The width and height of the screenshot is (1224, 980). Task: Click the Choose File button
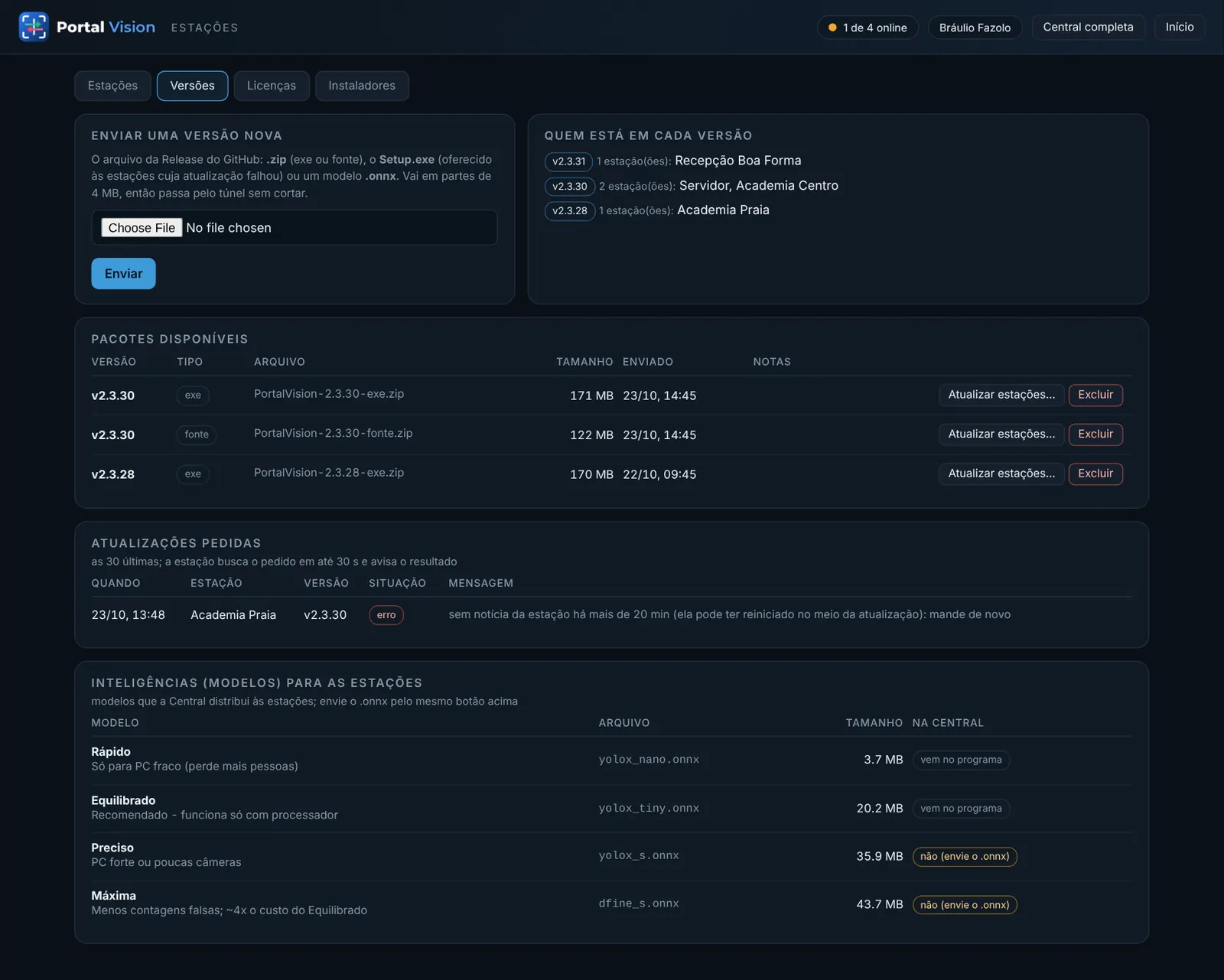[x=142, y=228]
